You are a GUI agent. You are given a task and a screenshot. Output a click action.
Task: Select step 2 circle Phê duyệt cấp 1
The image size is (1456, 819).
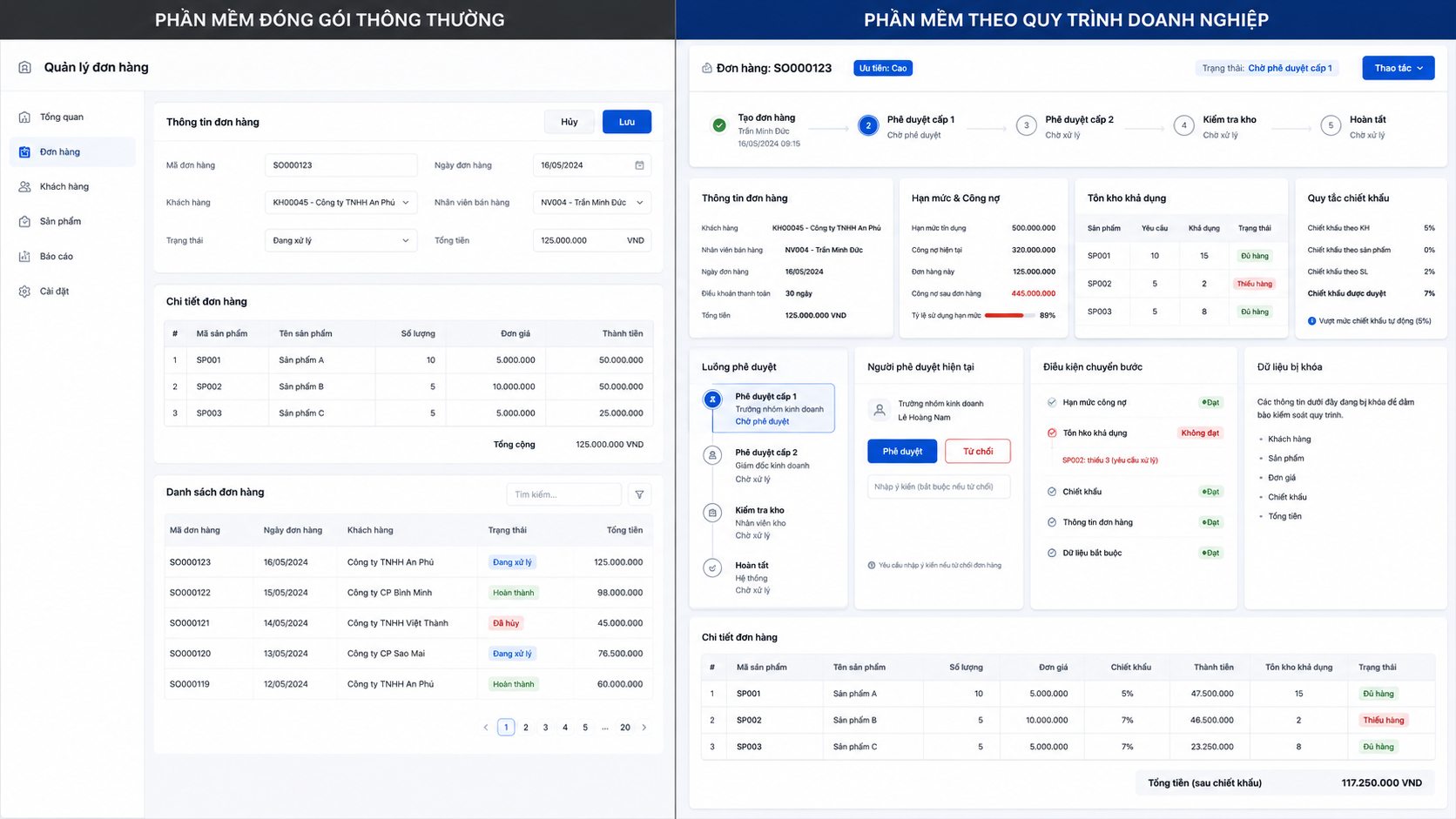click(x=868, y=125)
